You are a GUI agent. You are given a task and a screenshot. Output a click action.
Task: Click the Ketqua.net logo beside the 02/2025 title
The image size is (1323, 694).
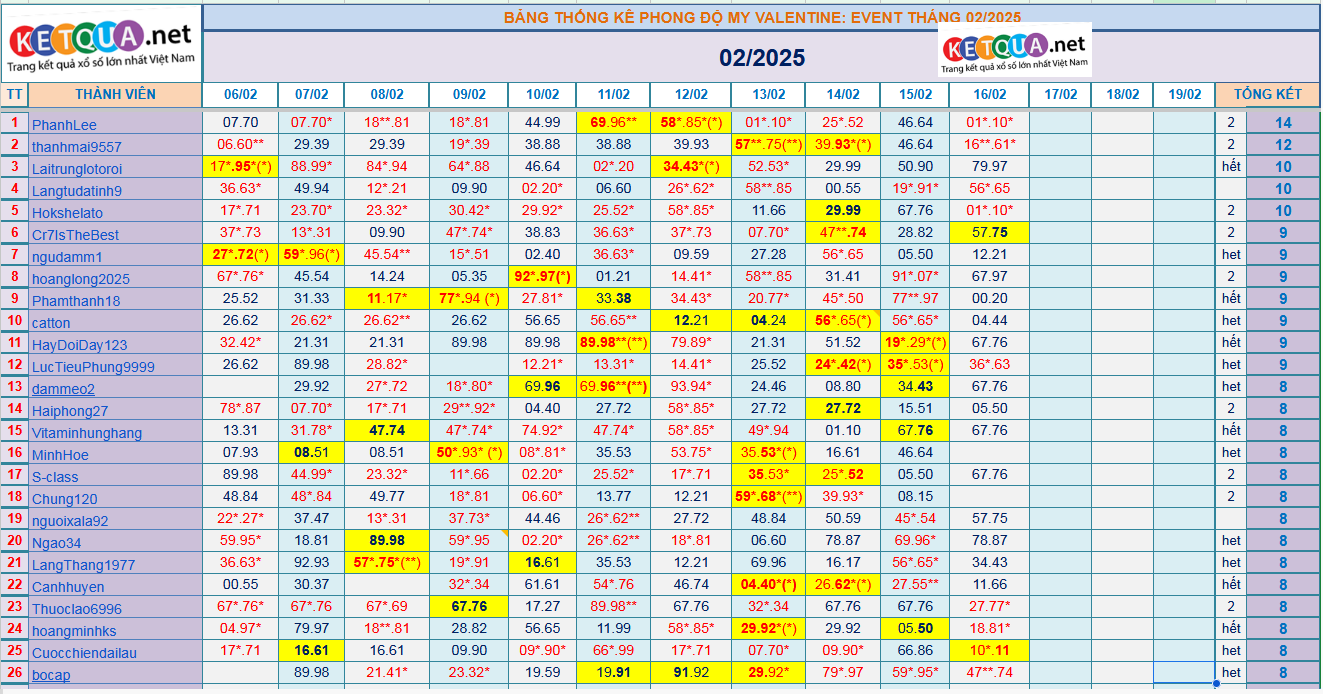[1015, 52]
